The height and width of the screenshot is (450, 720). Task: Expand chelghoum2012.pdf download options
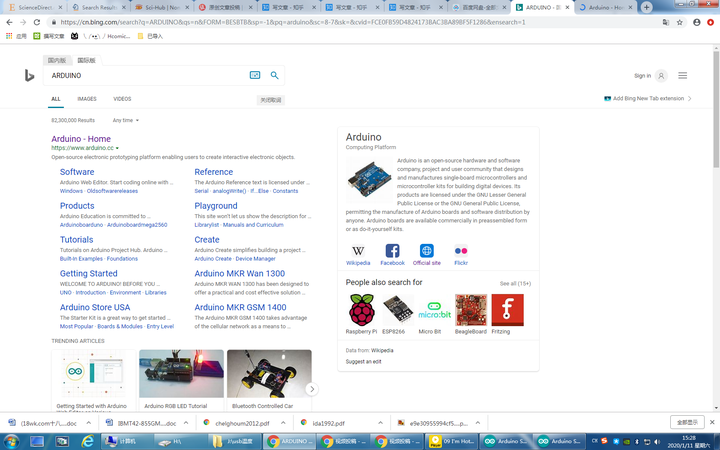click(x=283, y=423)
